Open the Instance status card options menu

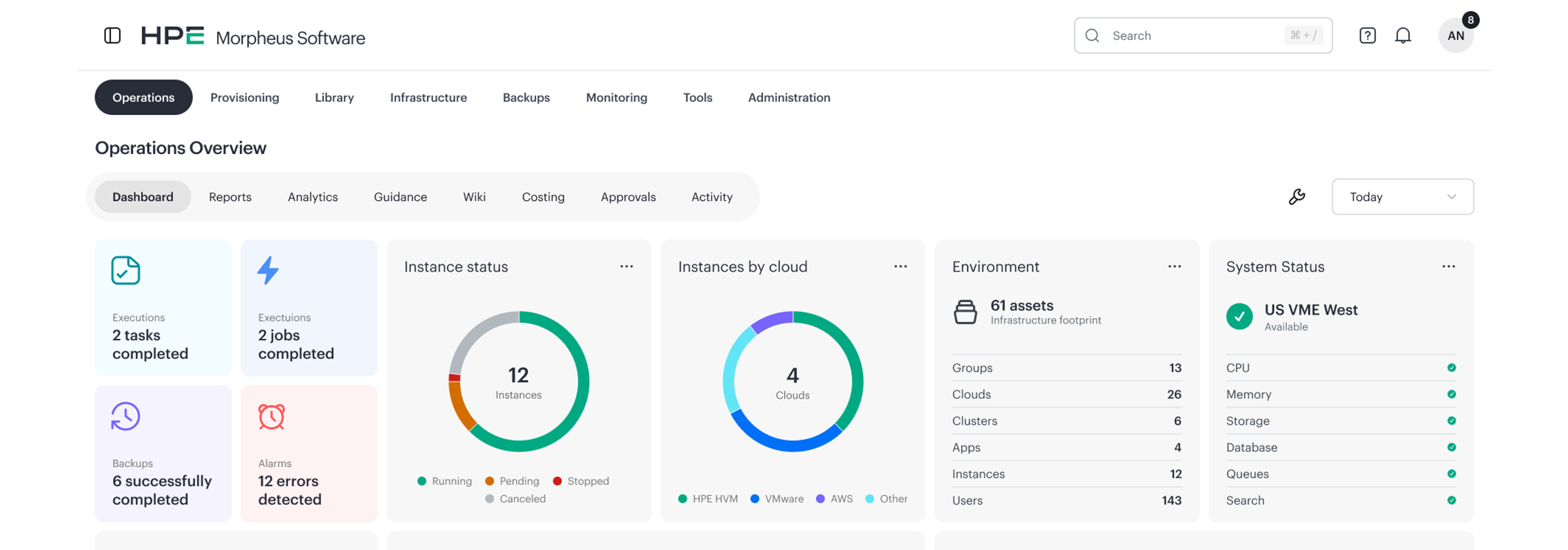click(627, 267)
